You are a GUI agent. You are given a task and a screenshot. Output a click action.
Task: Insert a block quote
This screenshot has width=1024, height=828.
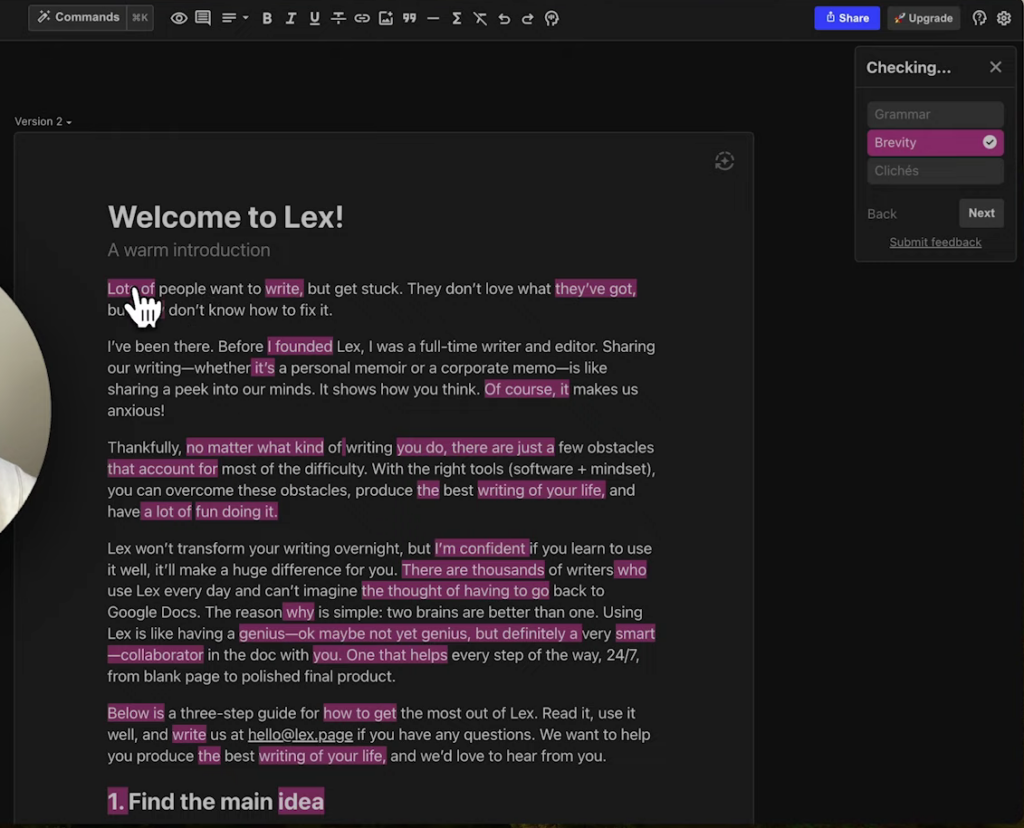[409, 18]
